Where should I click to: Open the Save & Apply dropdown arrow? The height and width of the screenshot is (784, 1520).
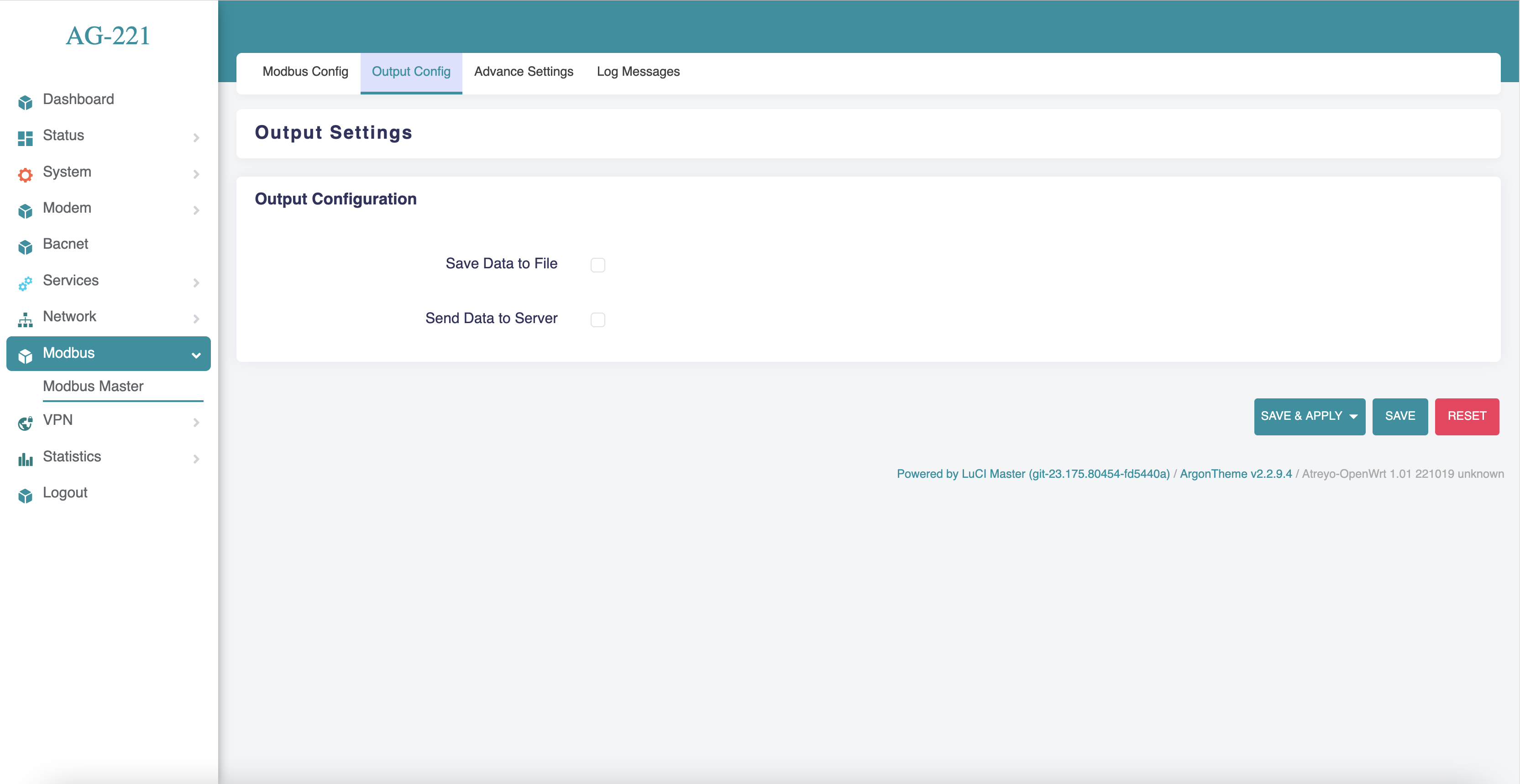point(1353,417)
